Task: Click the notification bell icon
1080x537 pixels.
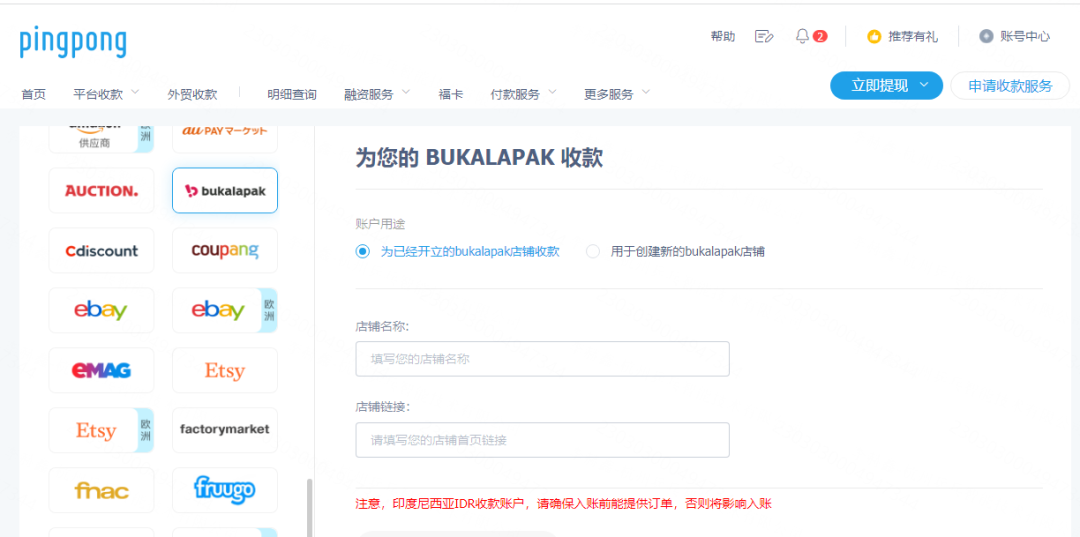Action: coord(802,36)
